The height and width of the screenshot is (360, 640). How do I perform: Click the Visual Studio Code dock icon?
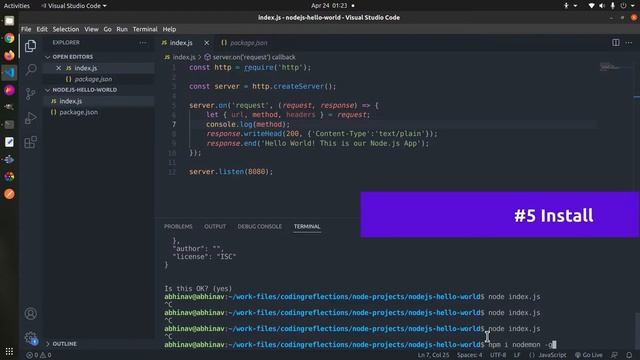(9, 73)
